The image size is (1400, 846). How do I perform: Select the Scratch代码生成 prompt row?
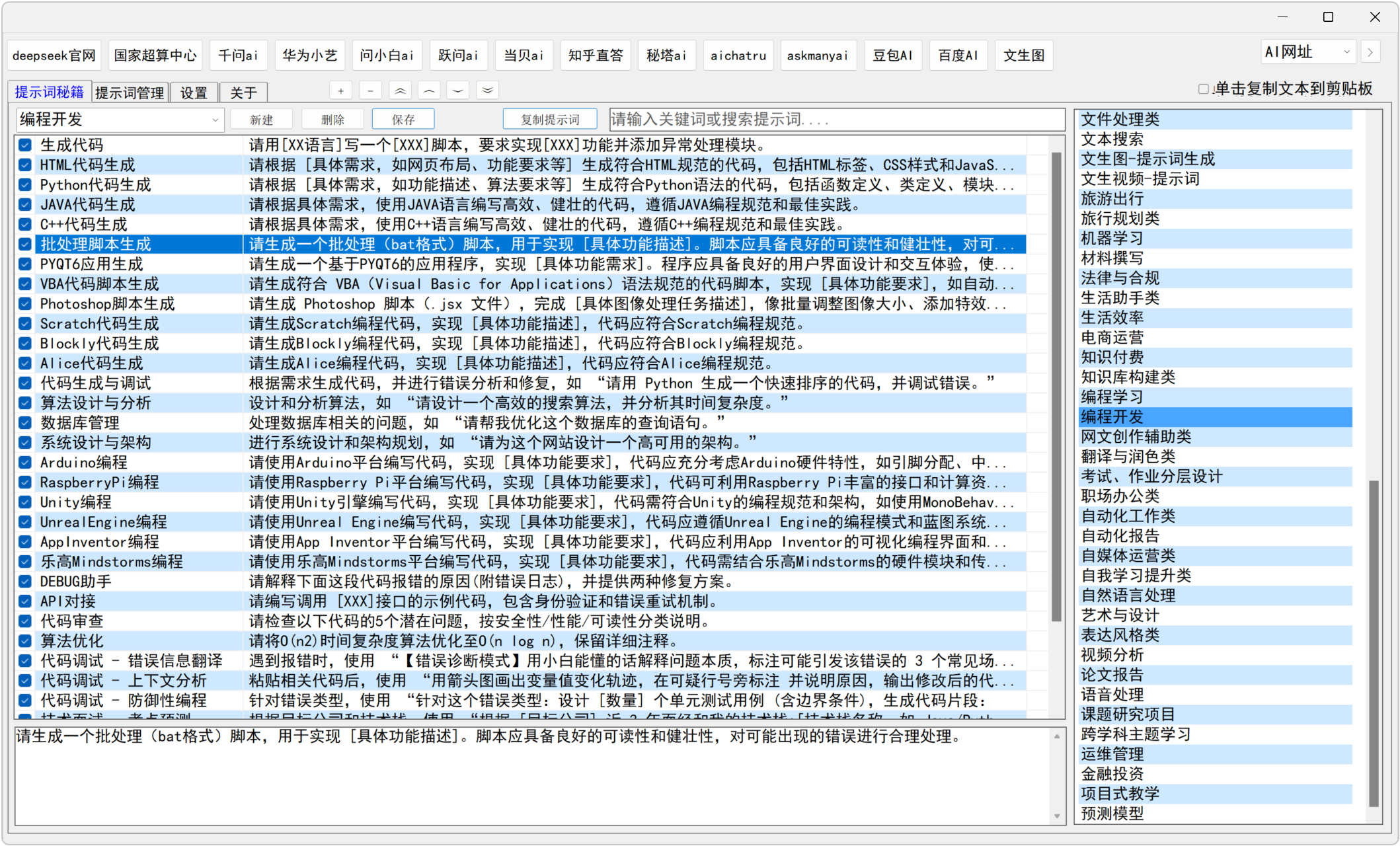point(522,324)
